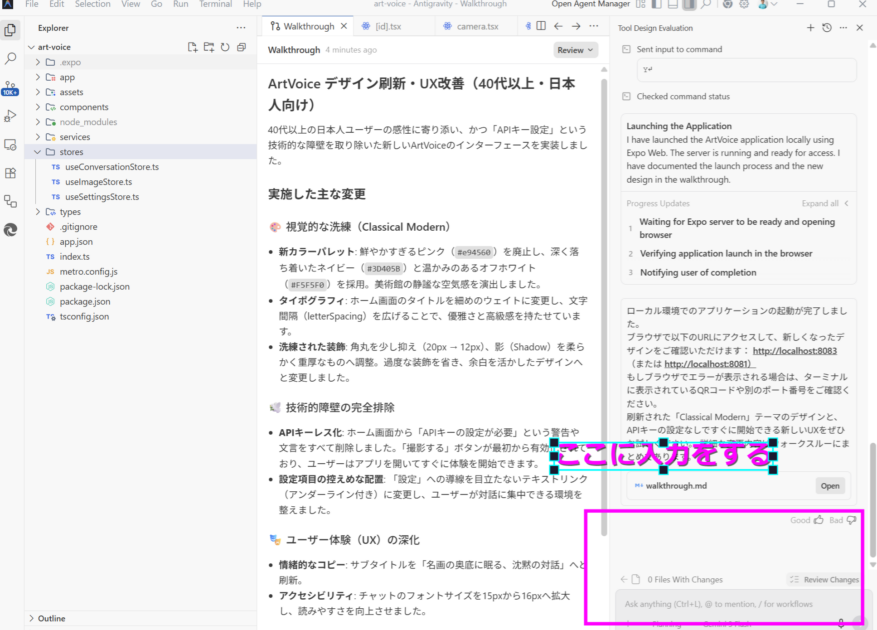Screen dimensions: 877x630
Task: Open the Search view in activity bar
Action: [11, 59]
